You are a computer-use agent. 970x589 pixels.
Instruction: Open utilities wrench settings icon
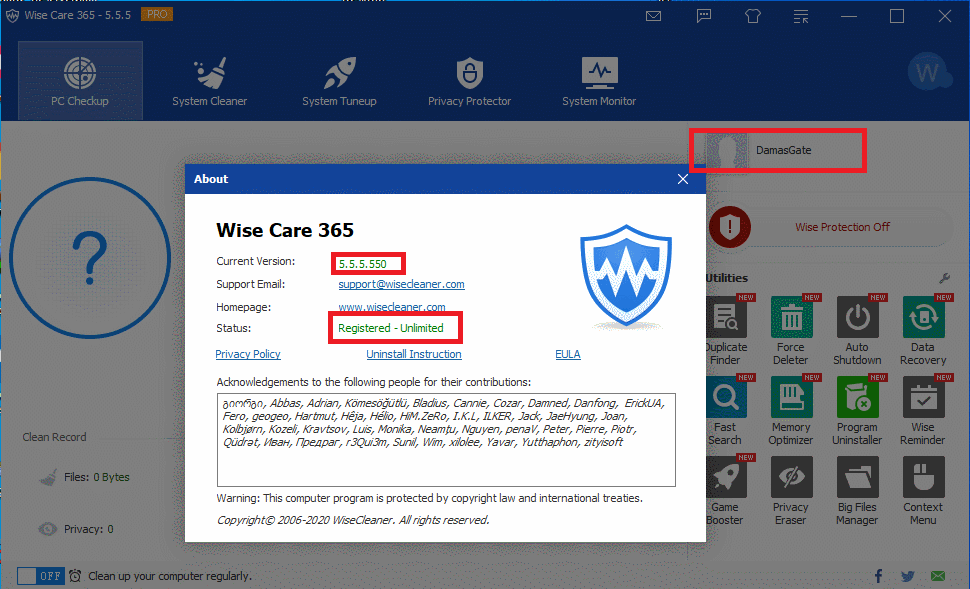(945, 278)
